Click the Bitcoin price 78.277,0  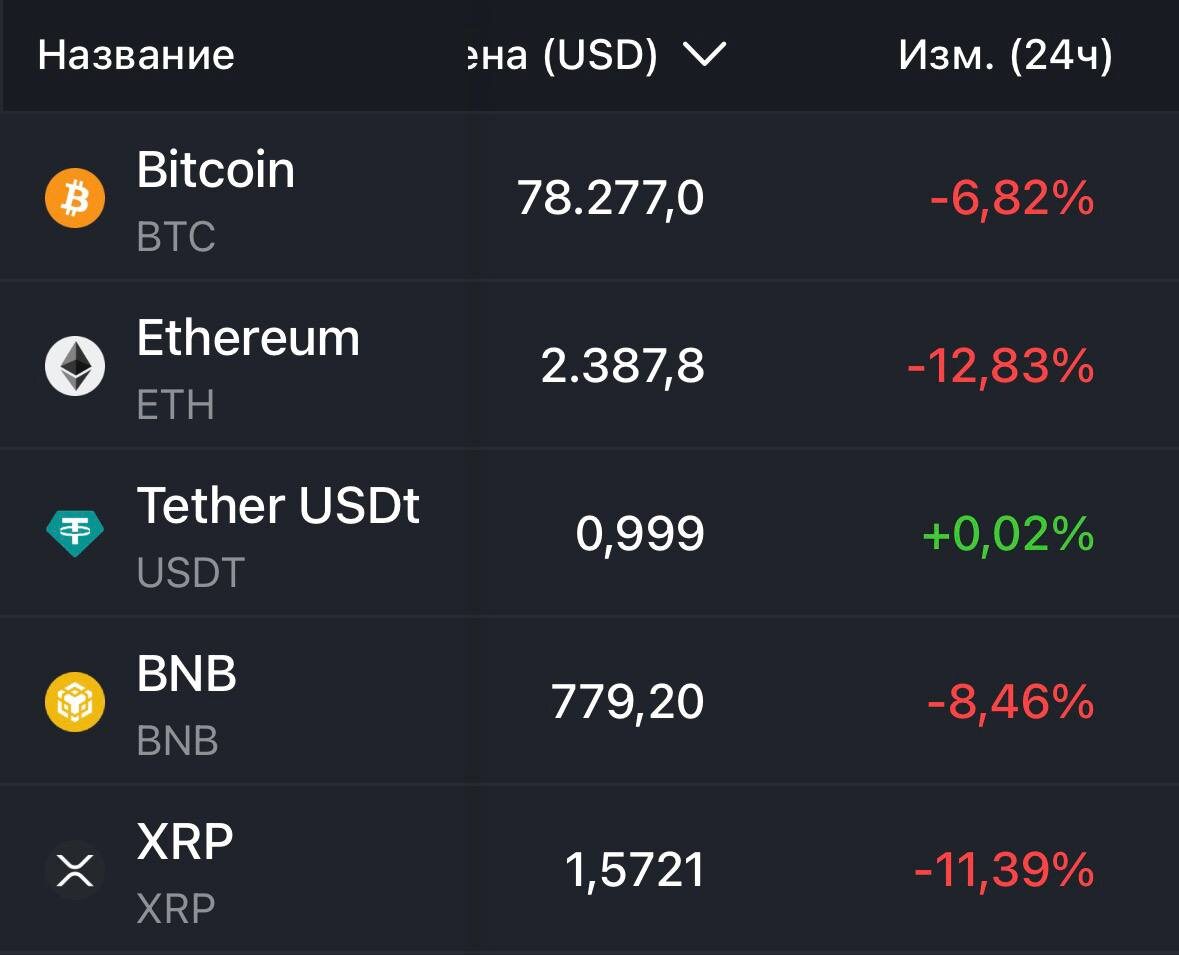coord(611,198)
